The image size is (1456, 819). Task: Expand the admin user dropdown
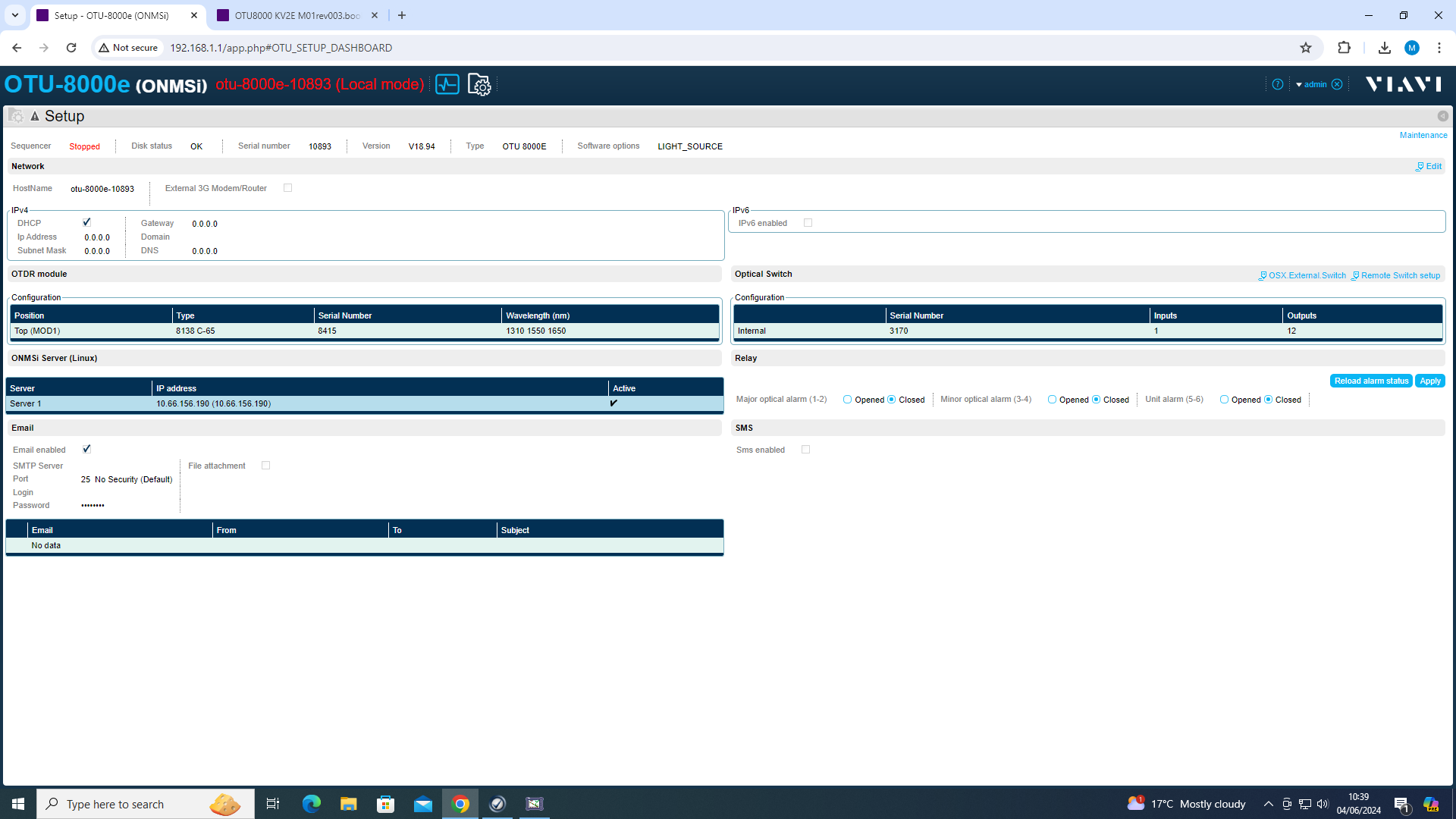click(1311, 84)
